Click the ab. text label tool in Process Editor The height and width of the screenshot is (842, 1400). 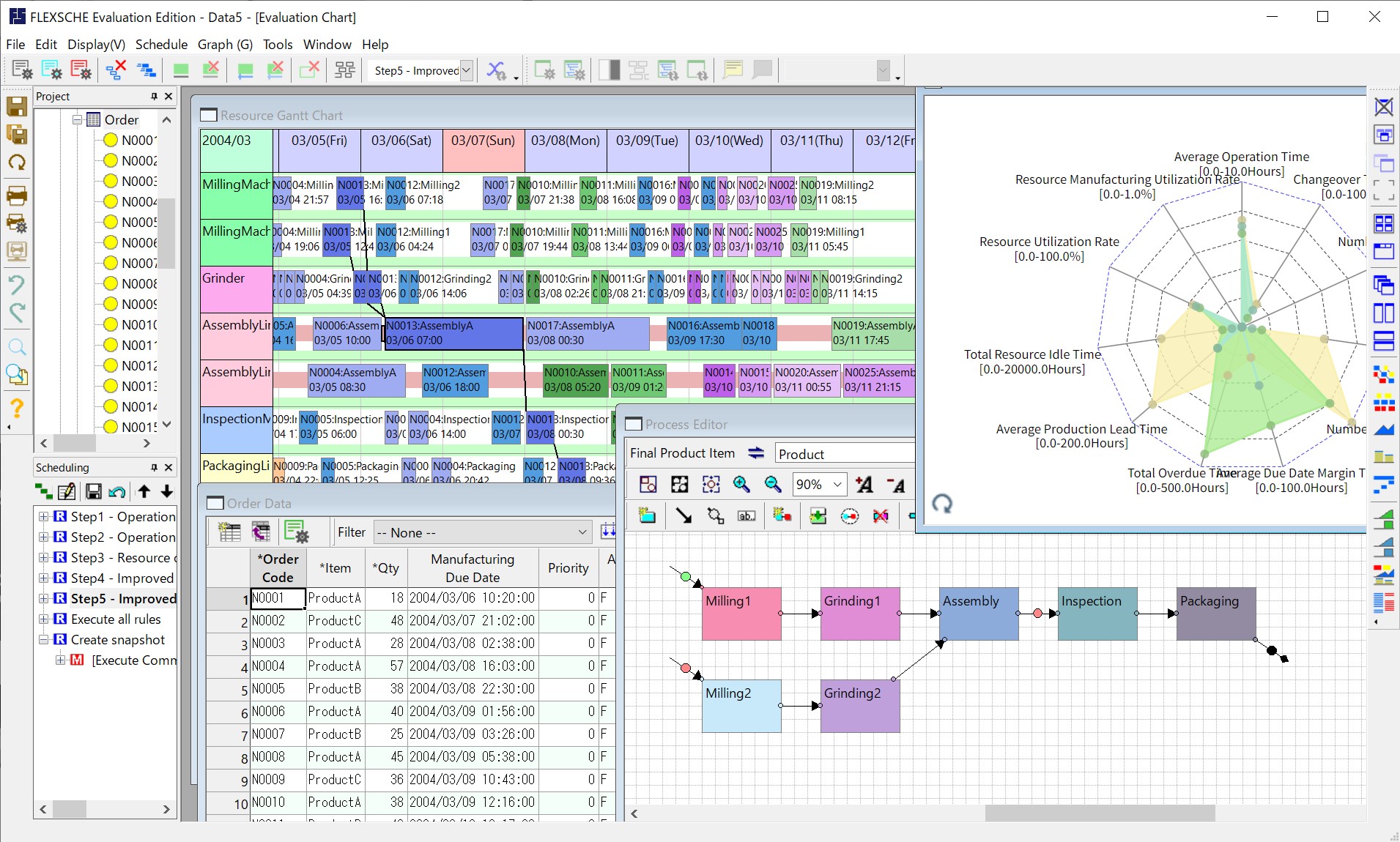(x=747, y=515)
